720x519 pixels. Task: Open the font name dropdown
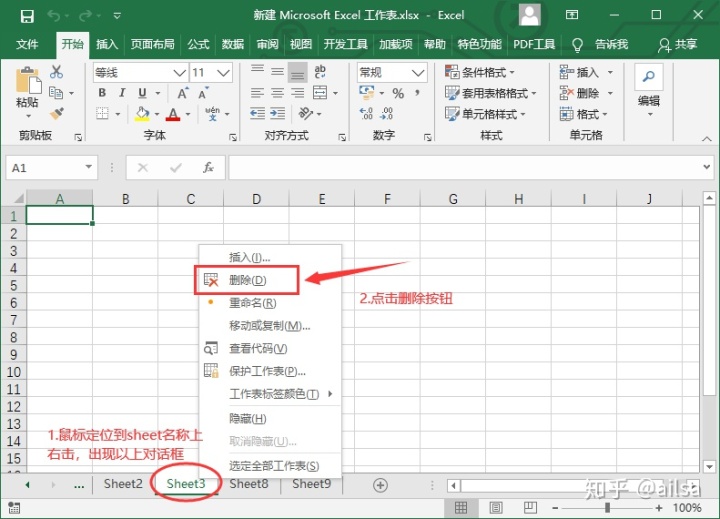click(x=179, y=73)
